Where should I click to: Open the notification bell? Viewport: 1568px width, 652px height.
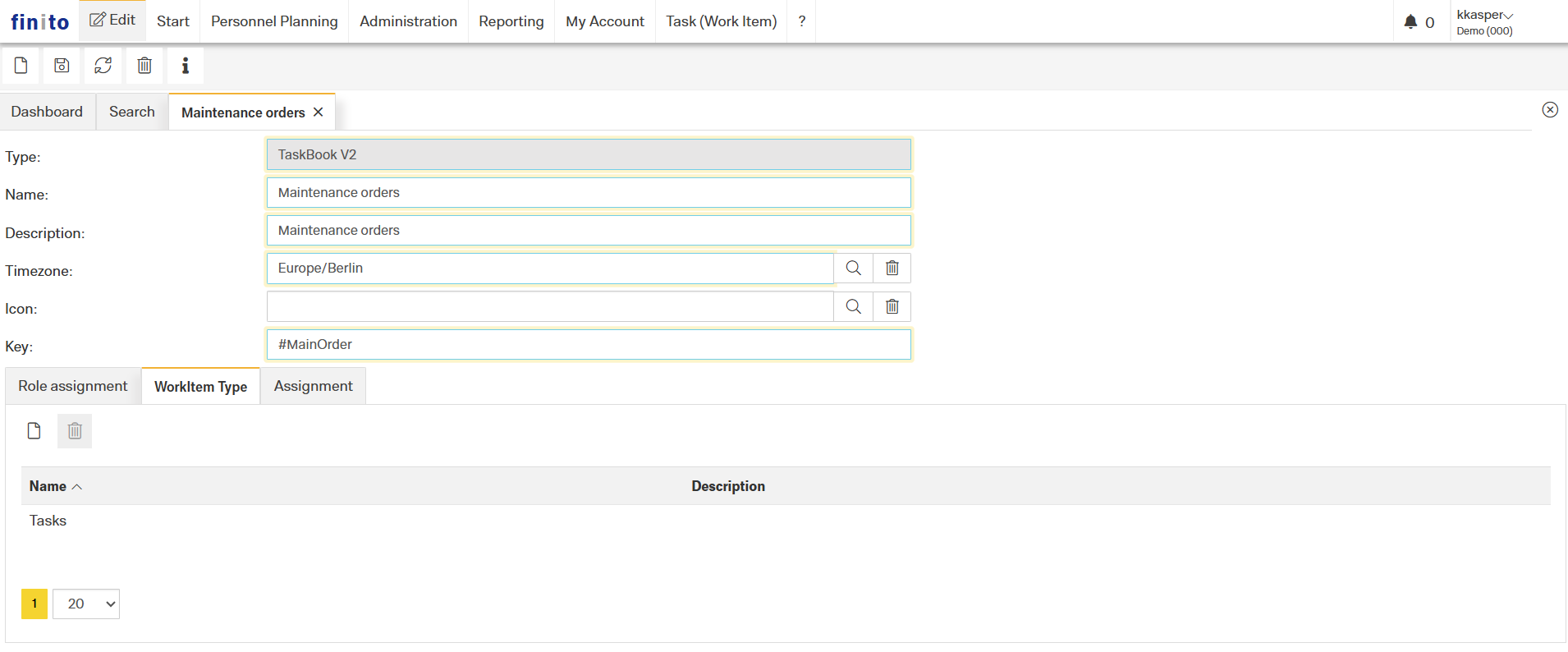(1410, 22)
